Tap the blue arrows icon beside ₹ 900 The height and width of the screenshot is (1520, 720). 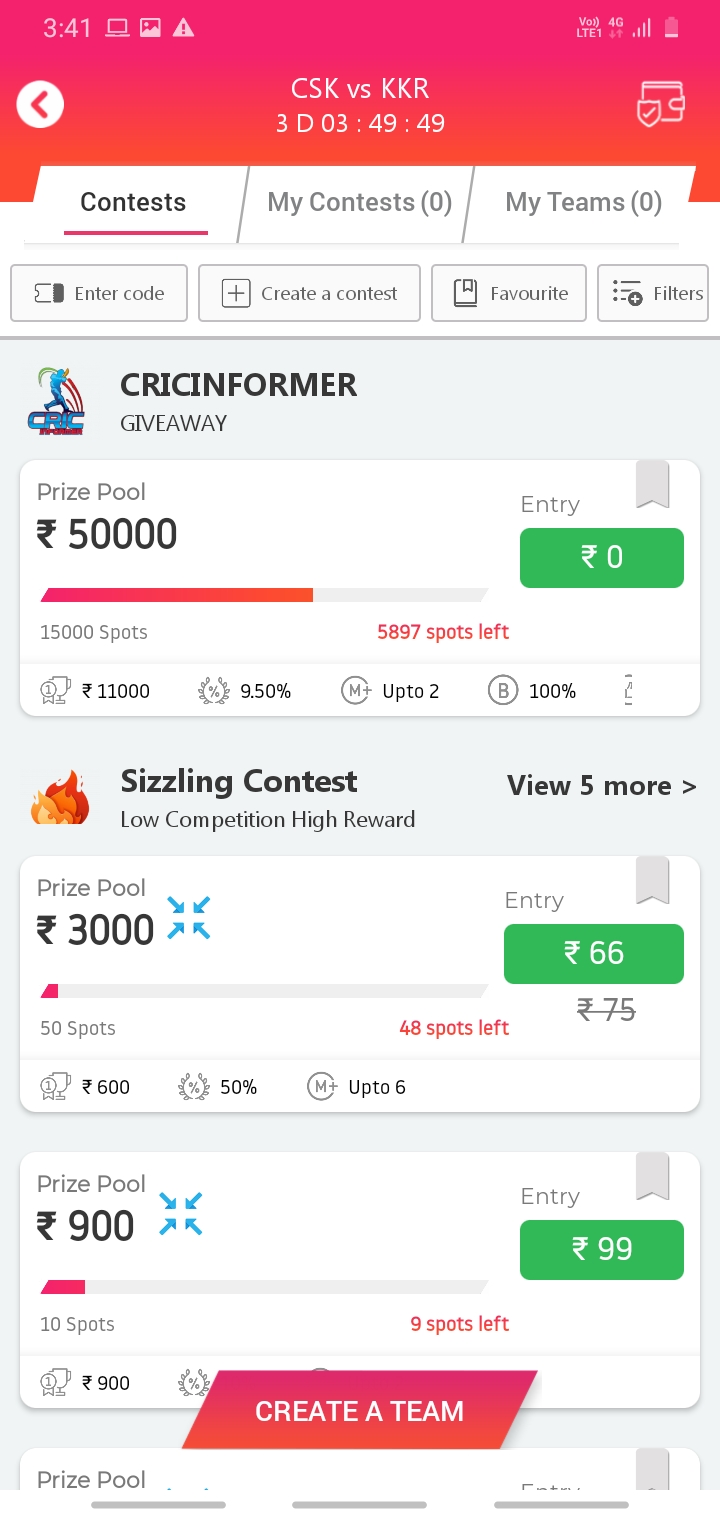tap(181, 1214)
